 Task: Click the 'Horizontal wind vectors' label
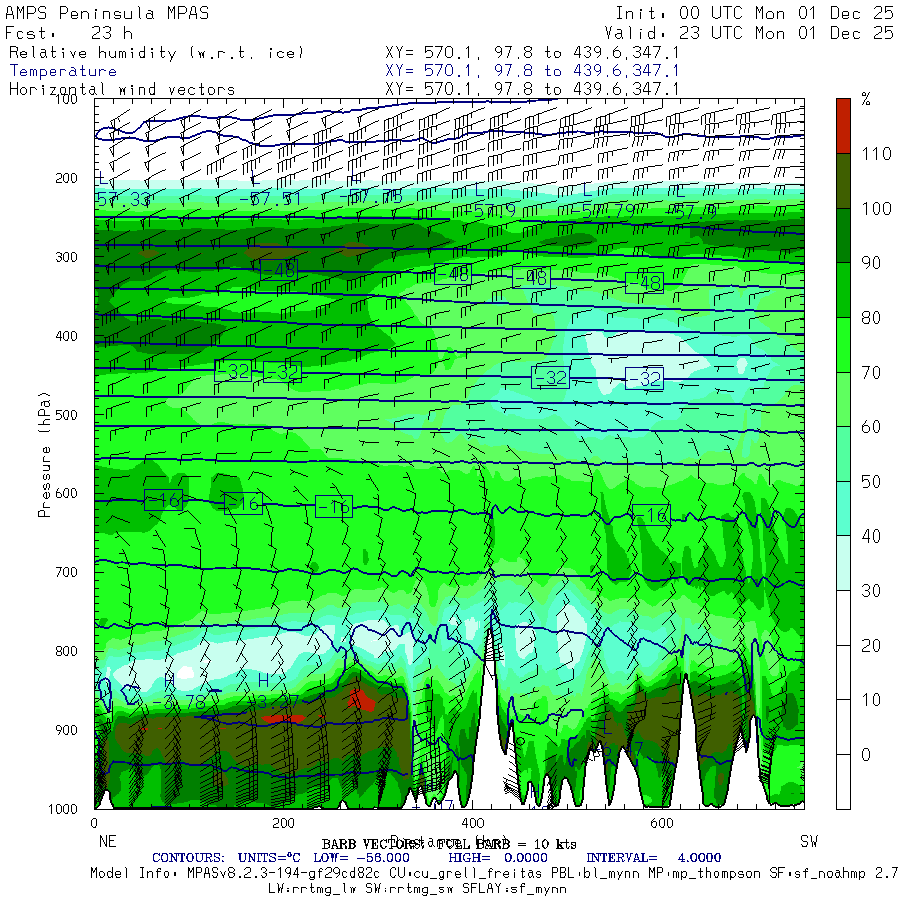(x=122, y=90)
